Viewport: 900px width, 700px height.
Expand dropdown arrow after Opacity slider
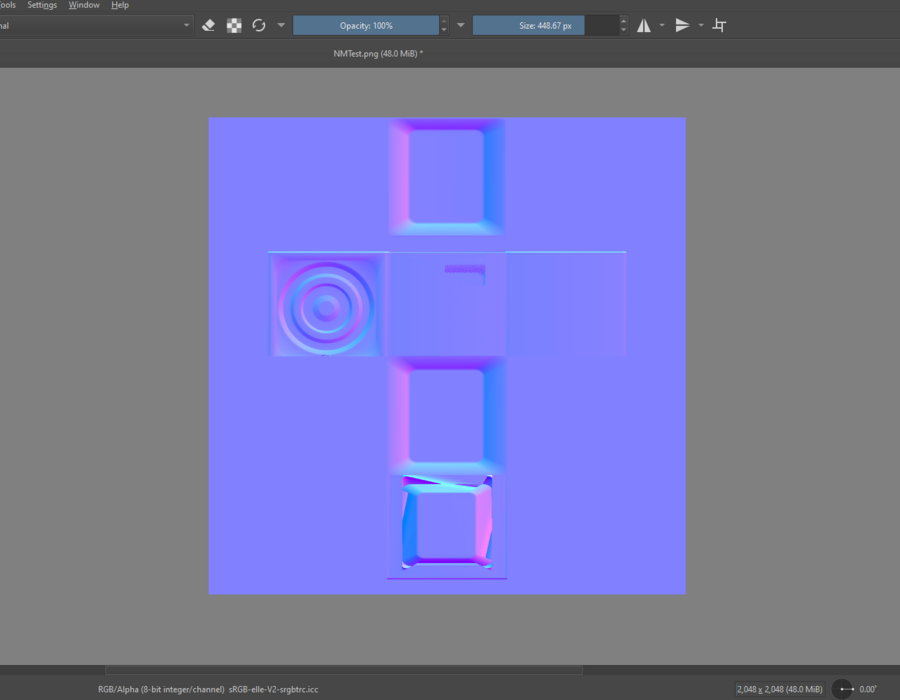[461, 25]
